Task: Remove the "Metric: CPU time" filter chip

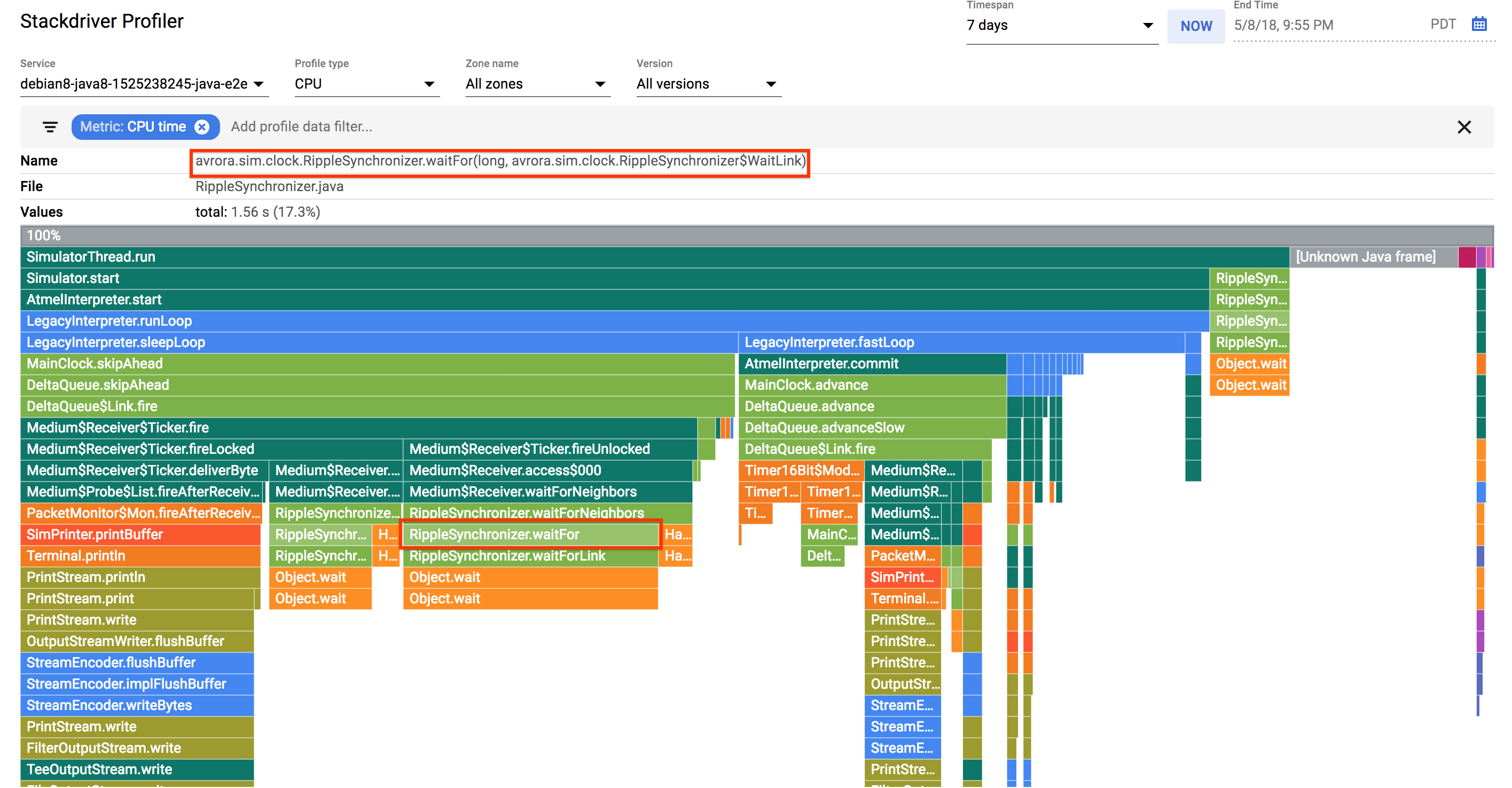Action: (x=202, y=127)
